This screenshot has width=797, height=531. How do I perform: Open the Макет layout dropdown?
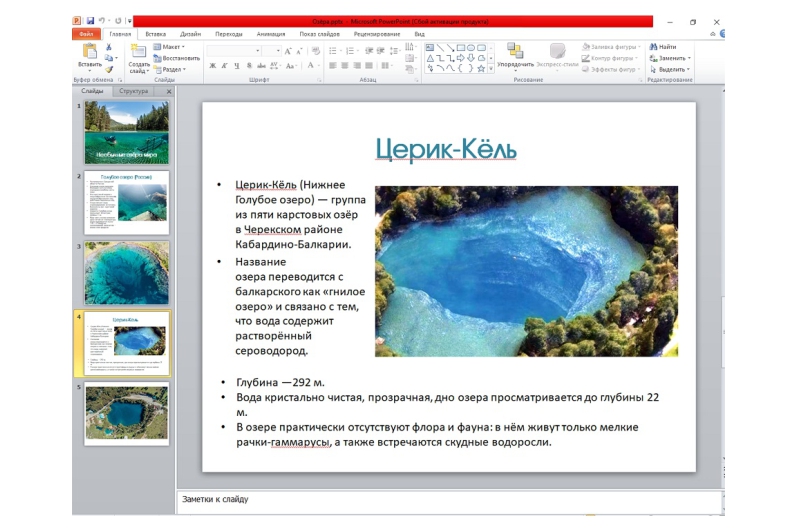[x=169, y=47]
